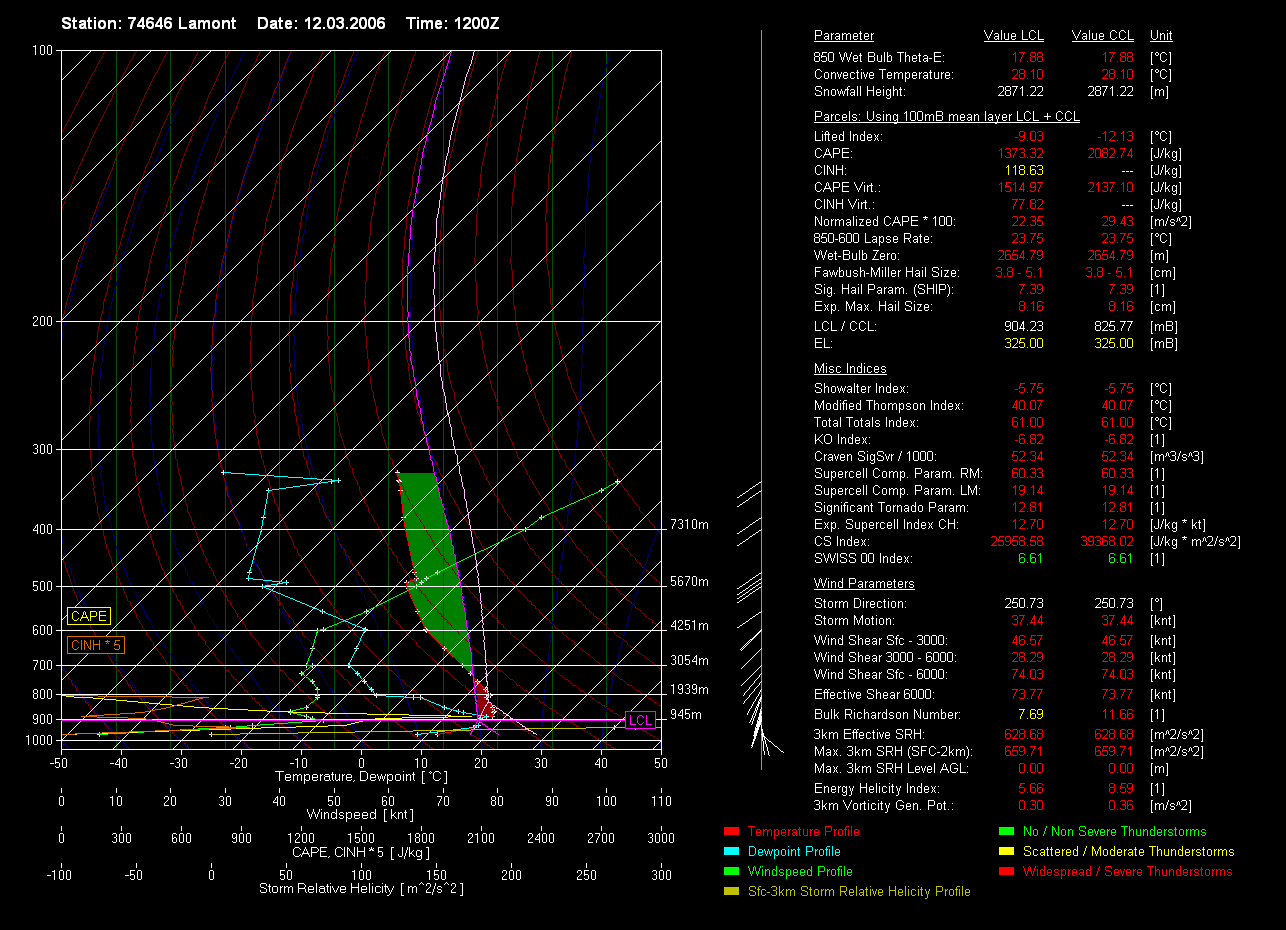This screenshot has width=1286, height=930.
Task: Open the Wind Parameters section heading
Action: pos(864,584)
